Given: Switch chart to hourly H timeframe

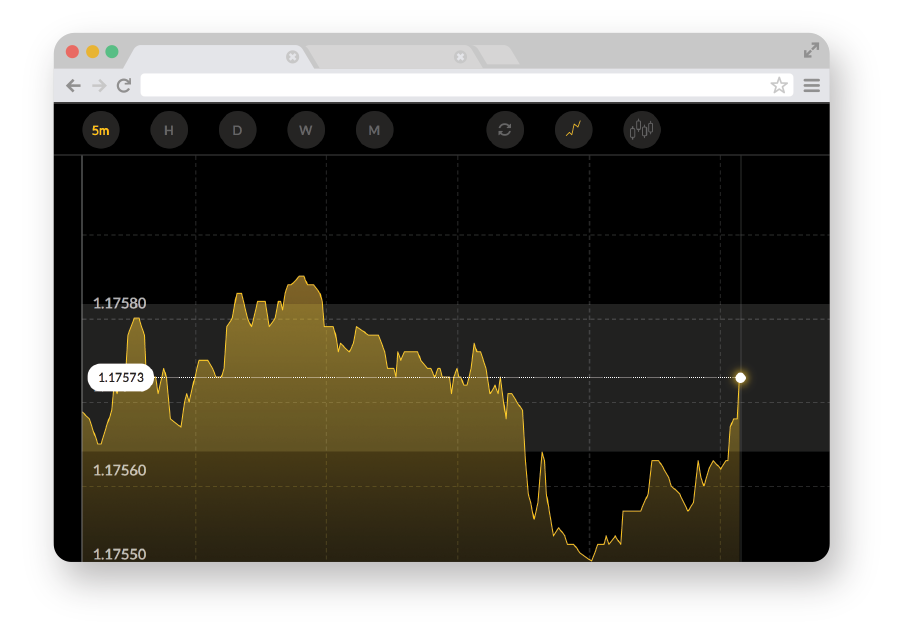Looking at the screenshot, I should (169, 130).
